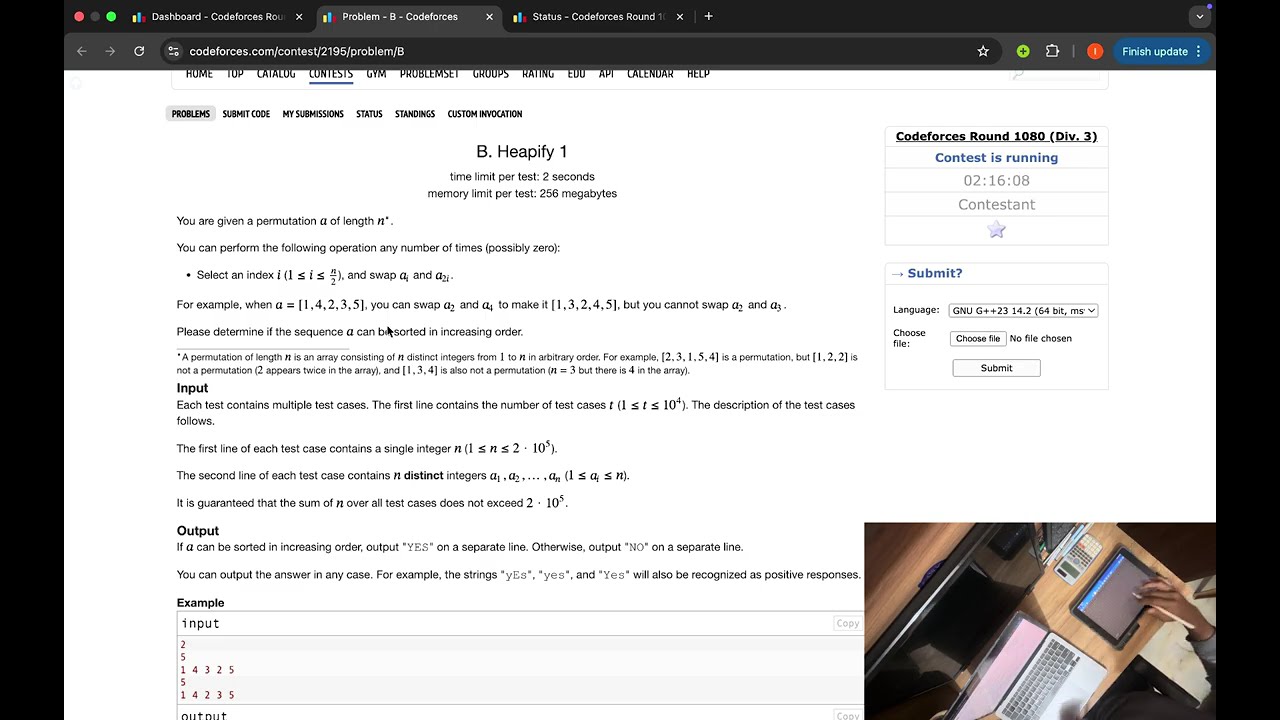Screen dimensions: 1280x720
Task: Open the orange profile avatar
Action: point(1095,51)
